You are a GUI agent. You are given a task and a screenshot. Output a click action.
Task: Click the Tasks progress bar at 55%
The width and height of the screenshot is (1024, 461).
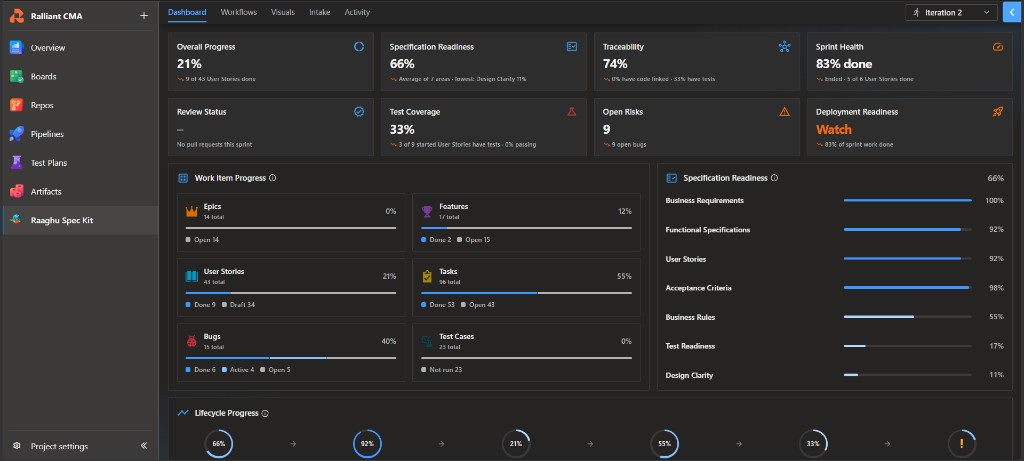pos(526,293)
